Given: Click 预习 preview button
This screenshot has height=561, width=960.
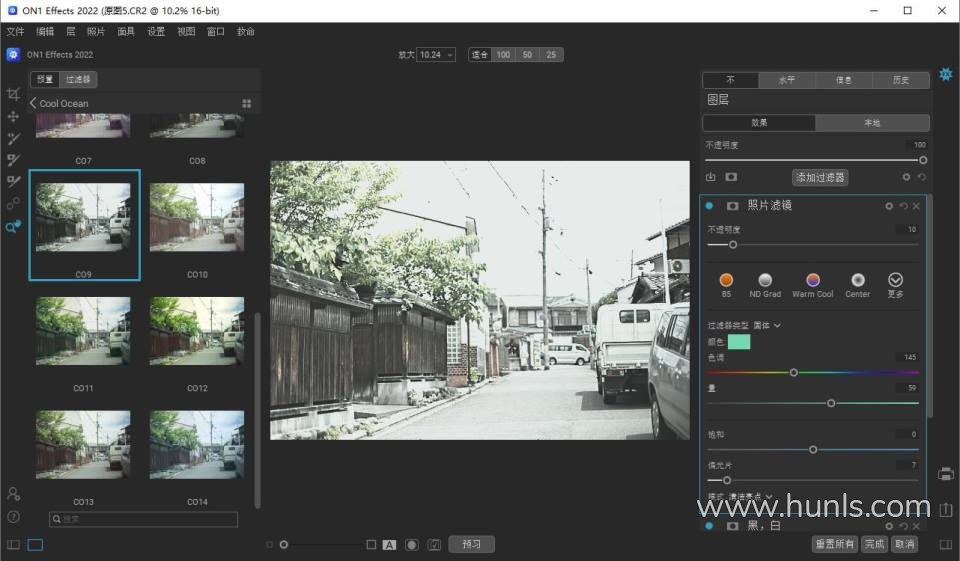Looking at the screenshot, I should (471, 544).
